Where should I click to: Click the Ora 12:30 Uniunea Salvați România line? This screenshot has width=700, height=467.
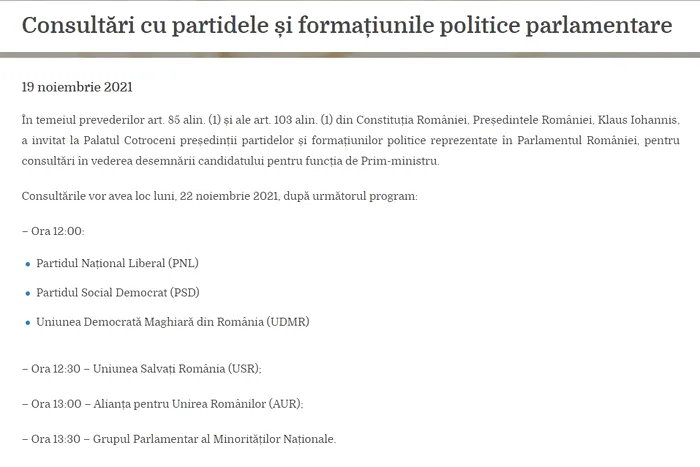click(141, 368)
